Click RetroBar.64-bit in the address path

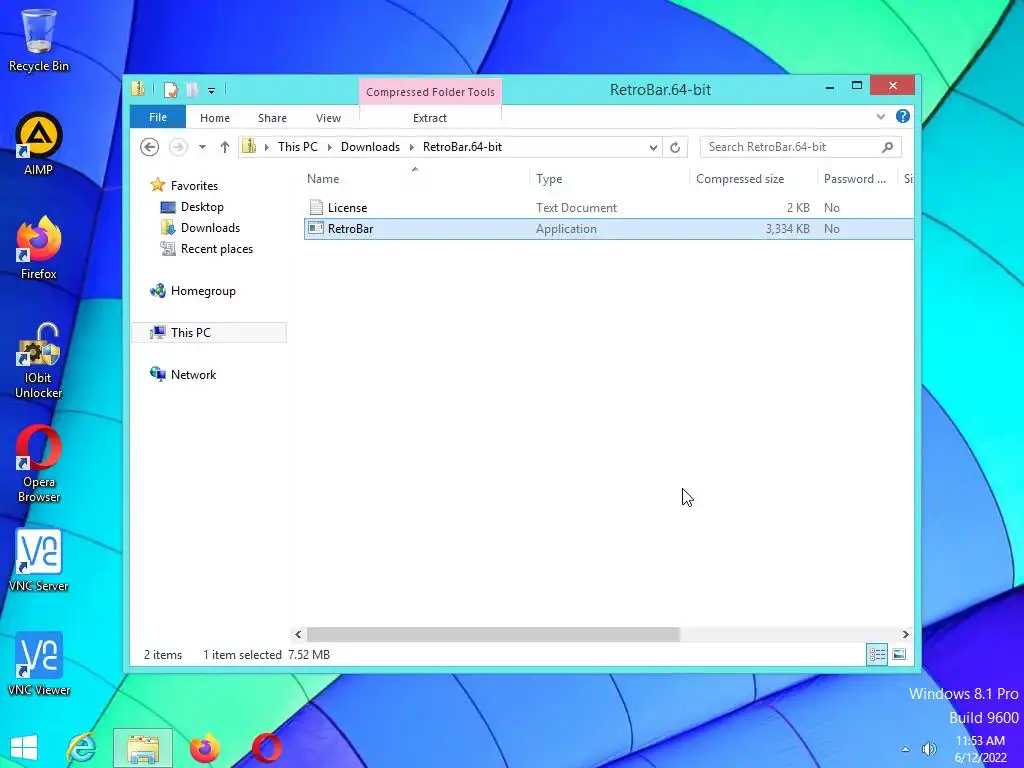(462, 147)
